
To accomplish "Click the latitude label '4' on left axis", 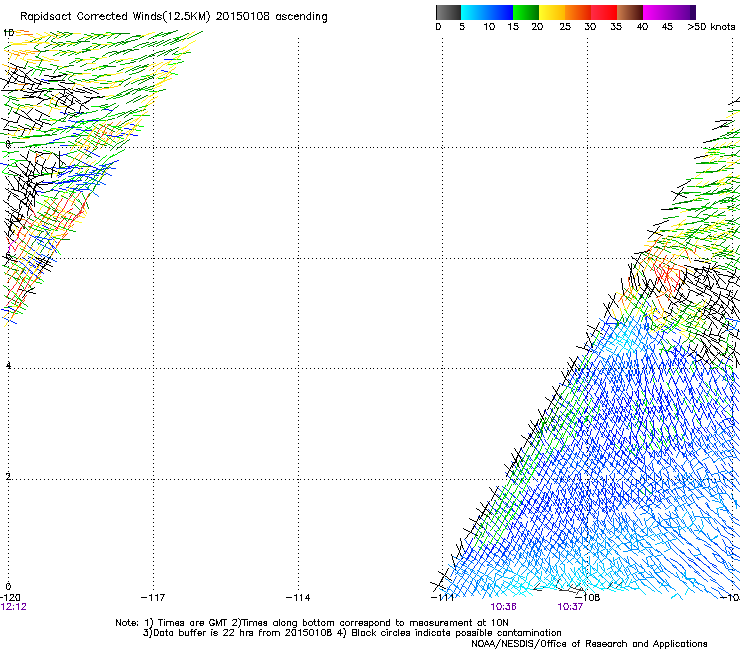I will [x=8, y=366].
